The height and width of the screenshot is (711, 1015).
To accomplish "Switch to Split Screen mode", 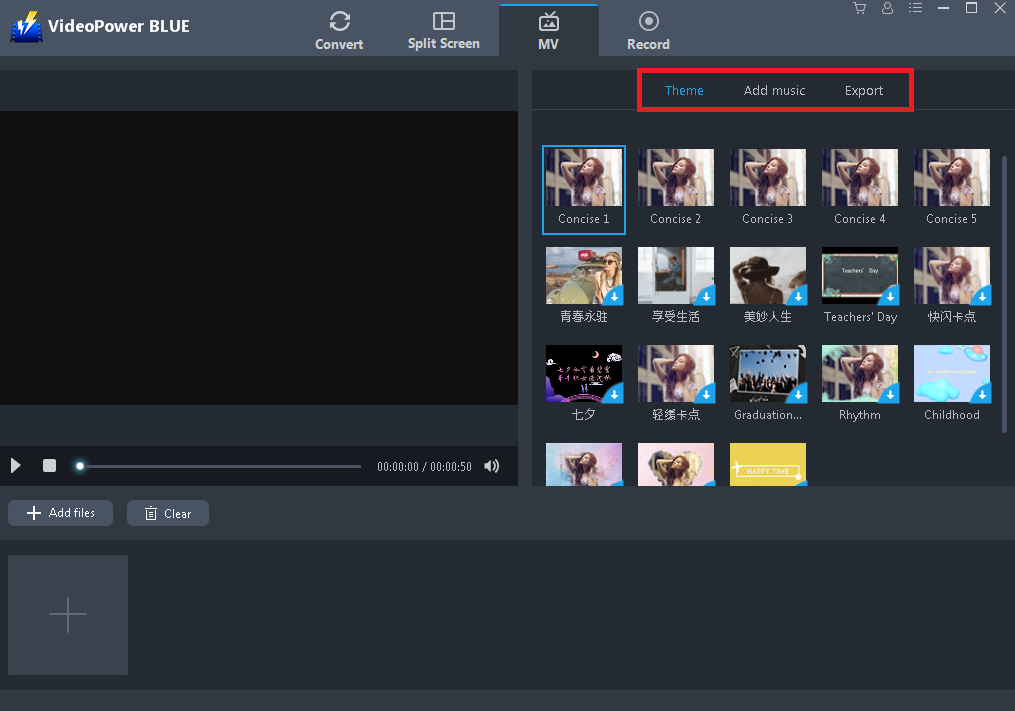I will pos(443,29).
